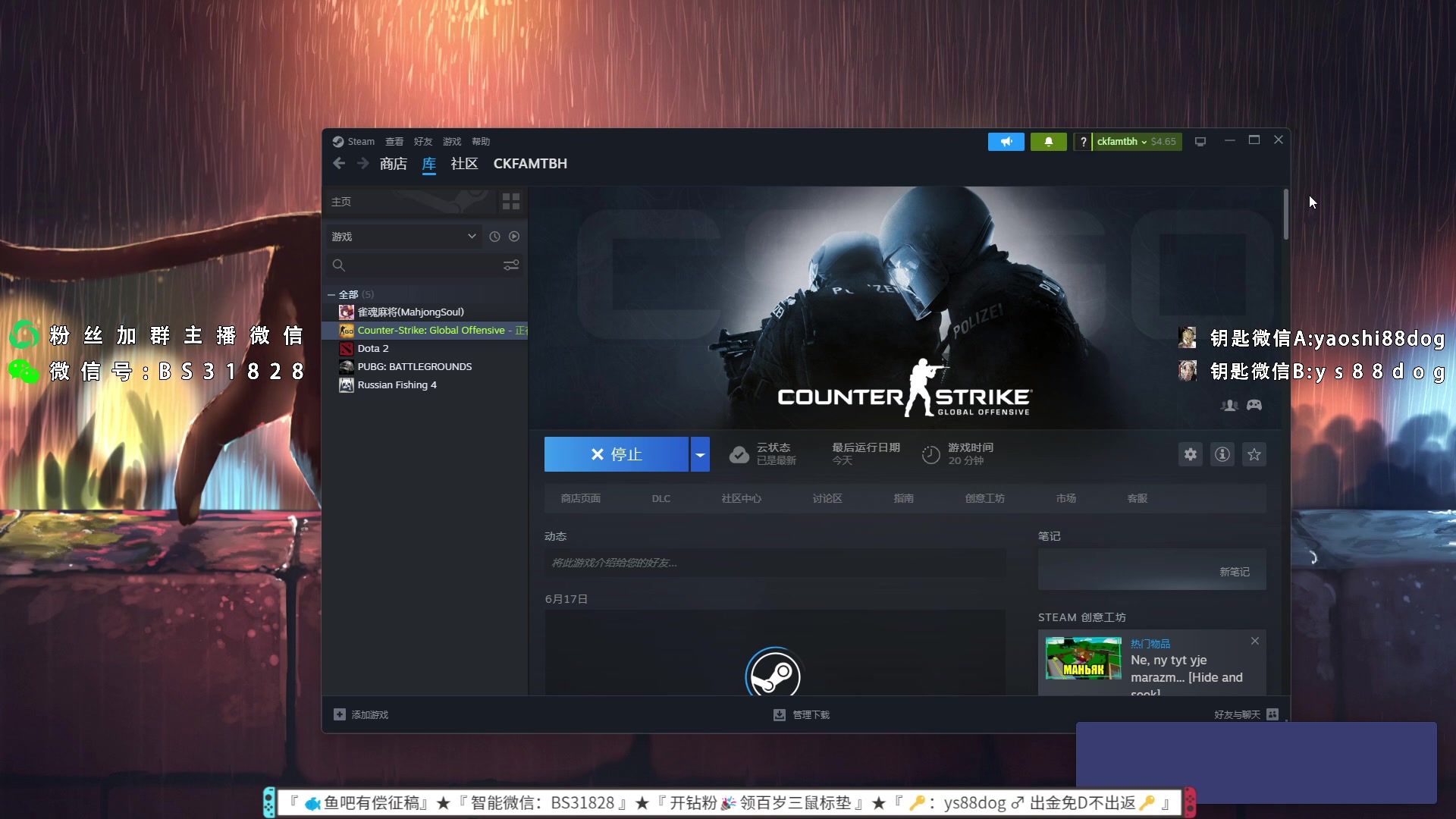Enter Big Picture mode via monitor icon
This screenshot has height=819, width=1456.
[1200, 142]
